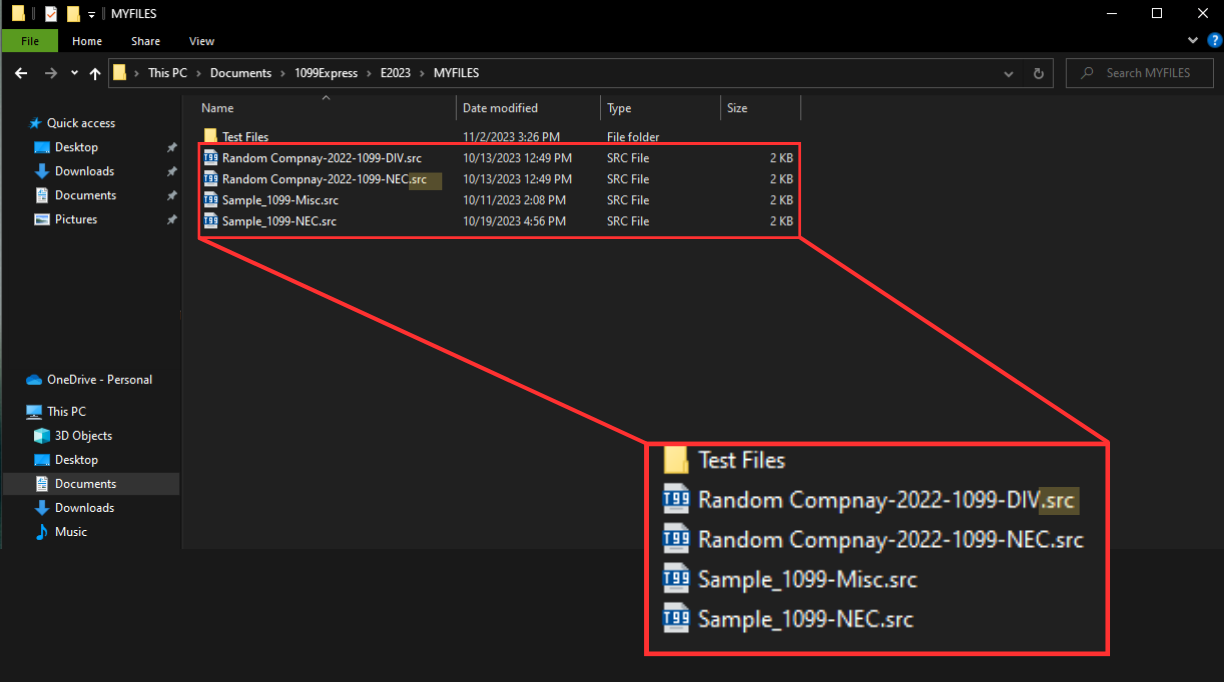Open the Share ribbon tab
1224x682 pixels.
click(x=145, y=41)
